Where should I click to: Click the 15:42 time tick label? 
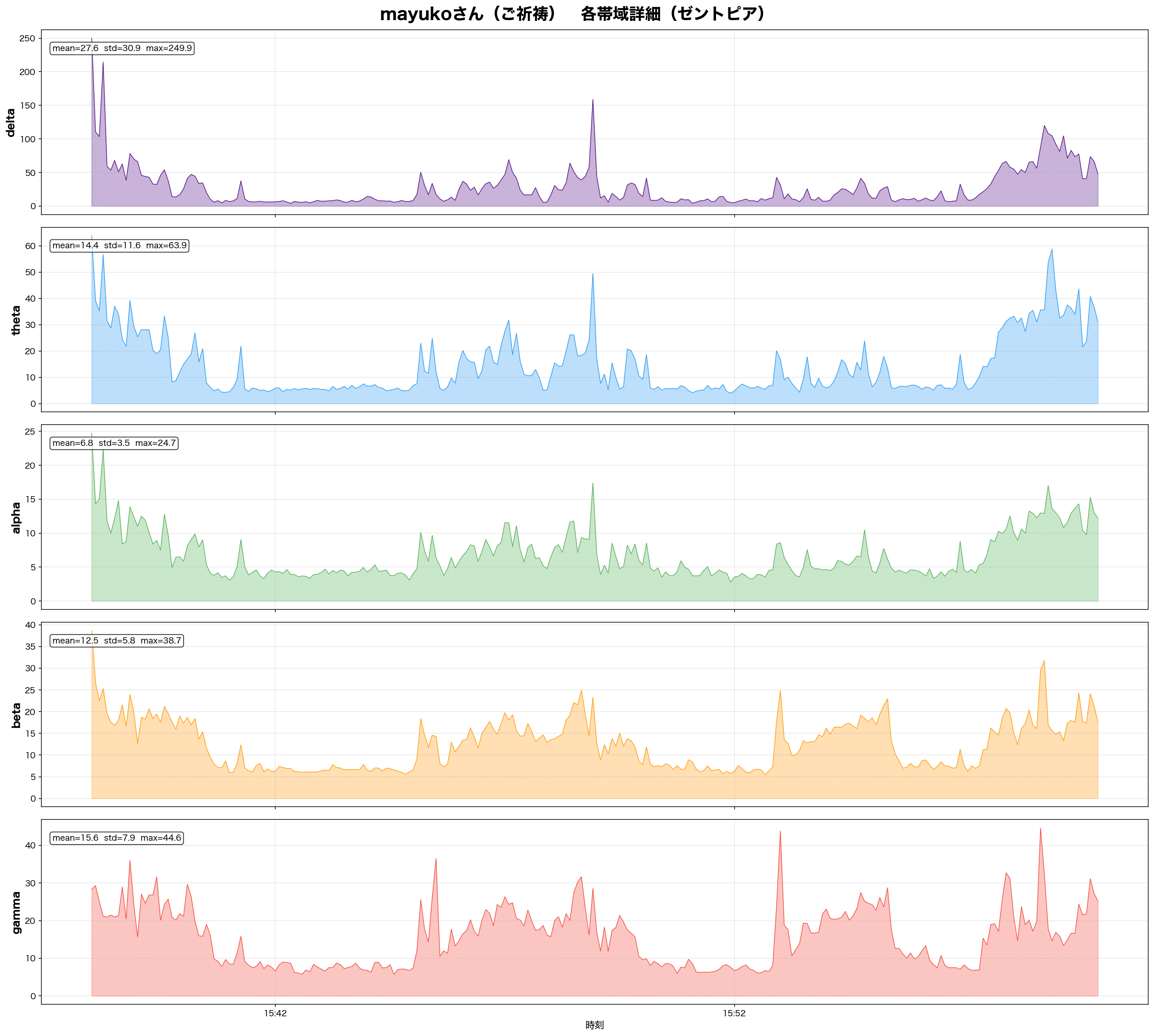275,1013
